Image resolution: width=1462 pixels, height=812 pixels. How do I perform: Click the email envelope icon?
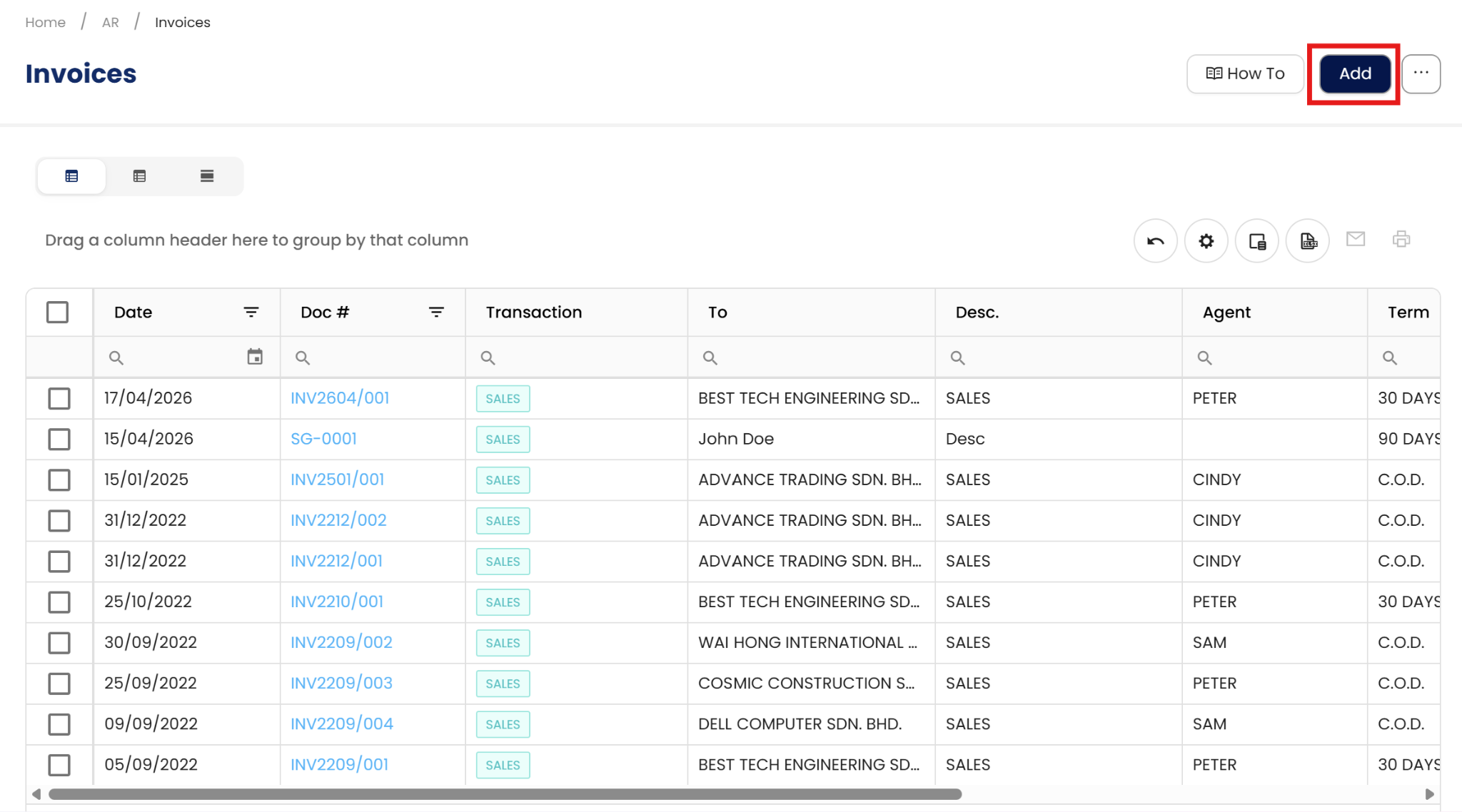(x=1355, y=239)
